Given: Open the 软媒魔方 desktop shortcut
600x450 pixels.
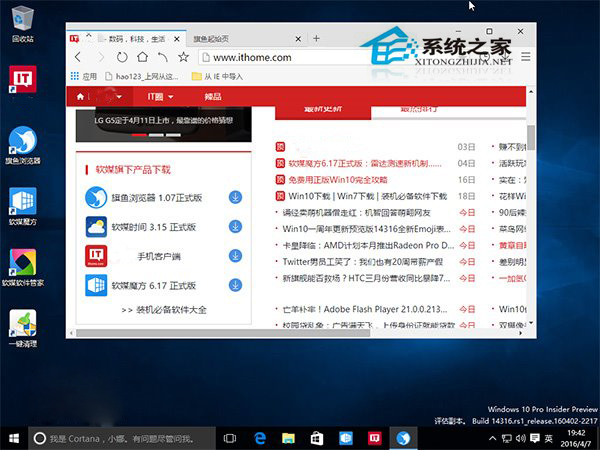Looking at the screenshot, I should (23, 206).
